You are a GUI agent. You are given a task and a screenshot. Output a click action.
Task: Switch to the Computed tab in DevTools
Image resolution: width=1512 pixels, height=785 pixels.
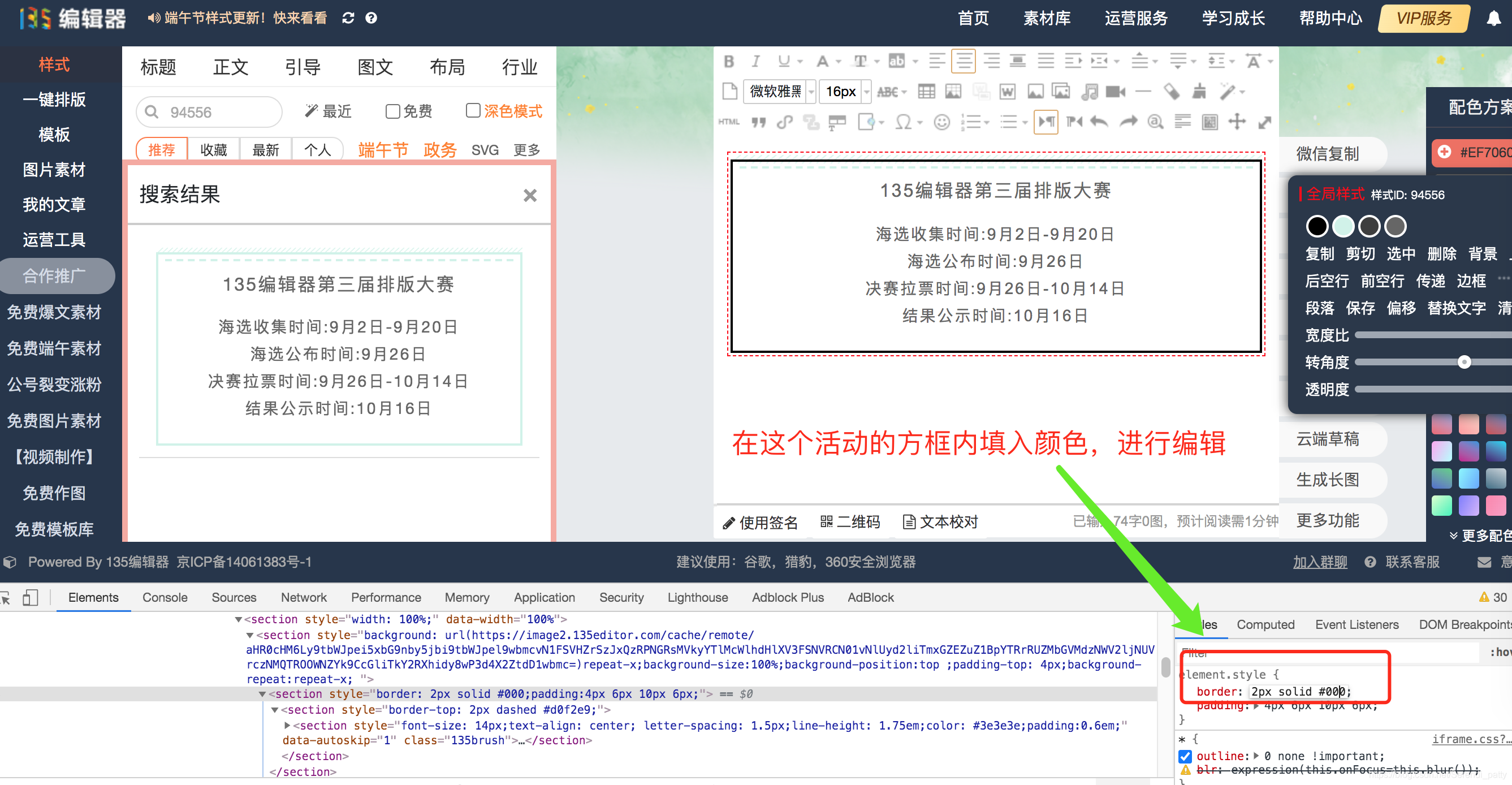click(1265, 624)
